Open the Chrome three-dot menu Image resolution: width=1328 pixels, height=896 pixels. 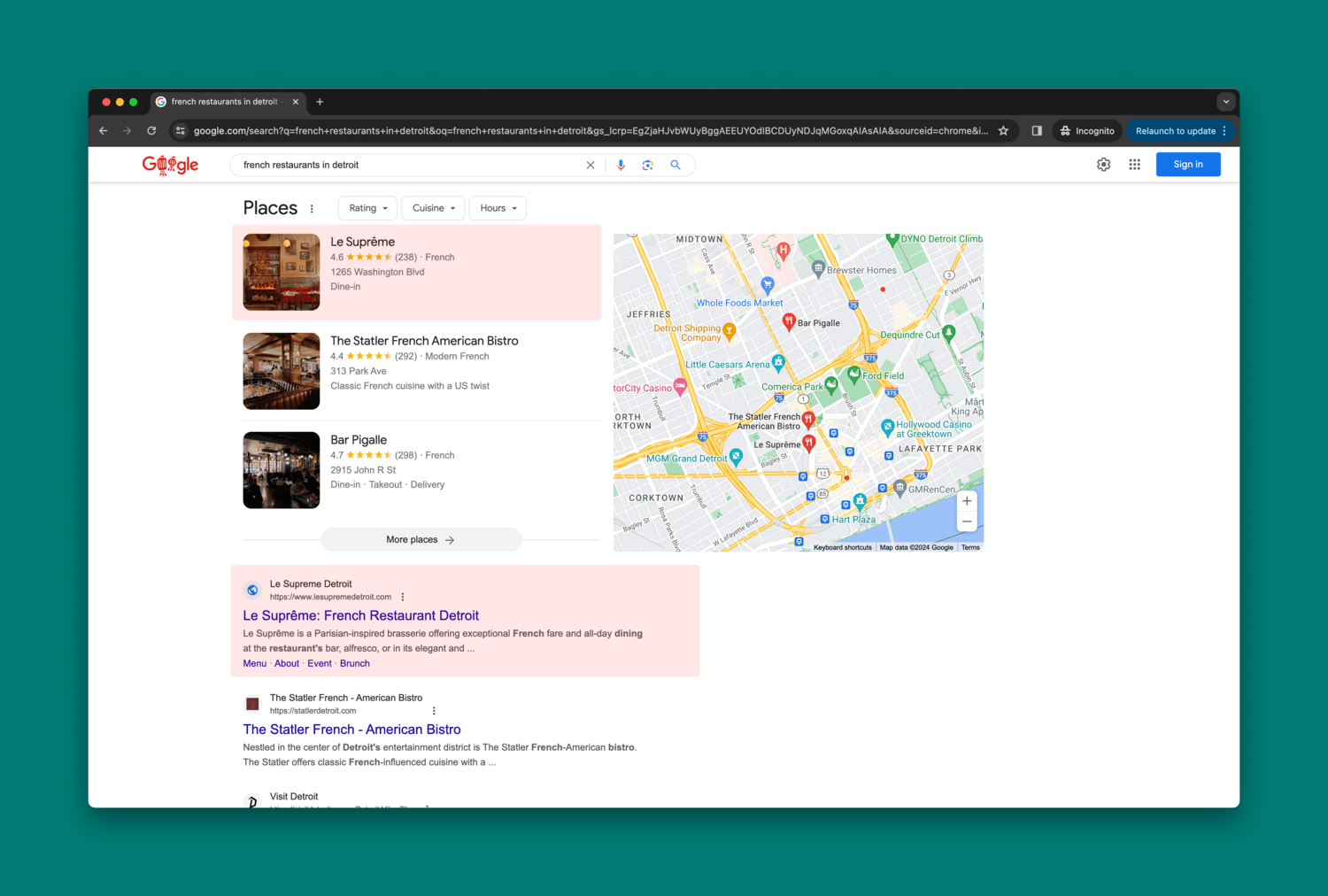pyautogui.click(x=1224, y=130)
